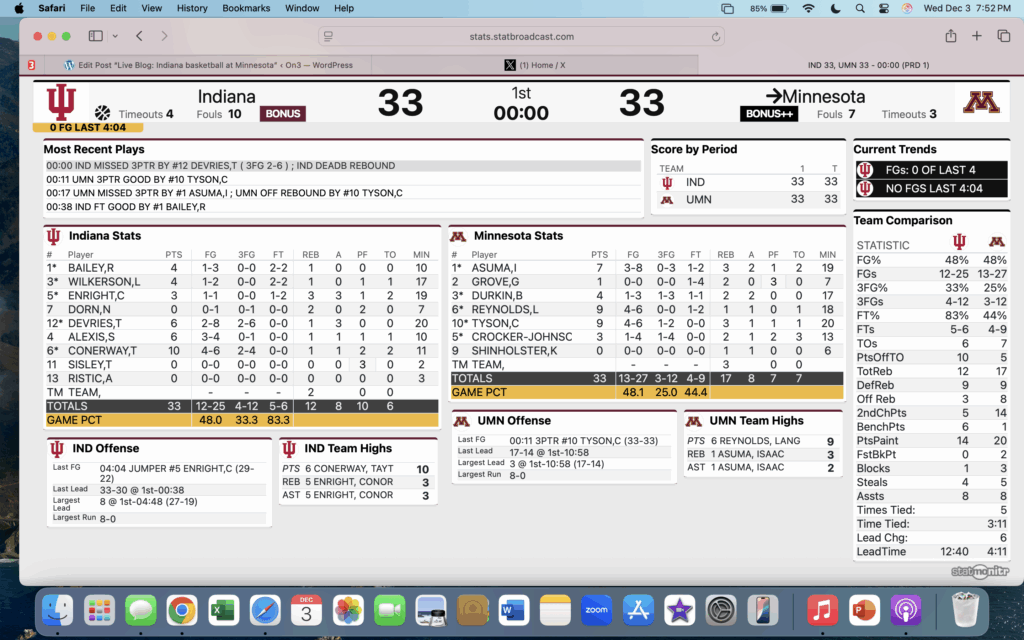This screenshot has height=640, width=1024.
Task: Open the History menu in menu bar
Action: (x=192, y=8)
